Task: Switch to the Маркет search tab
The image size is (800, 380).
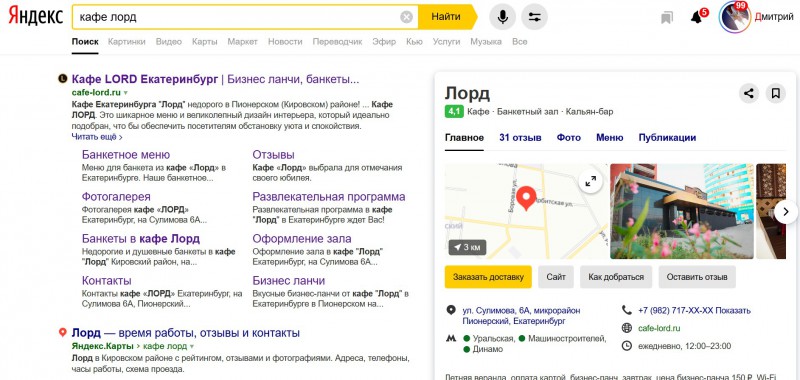Action: tap(243, 42)
